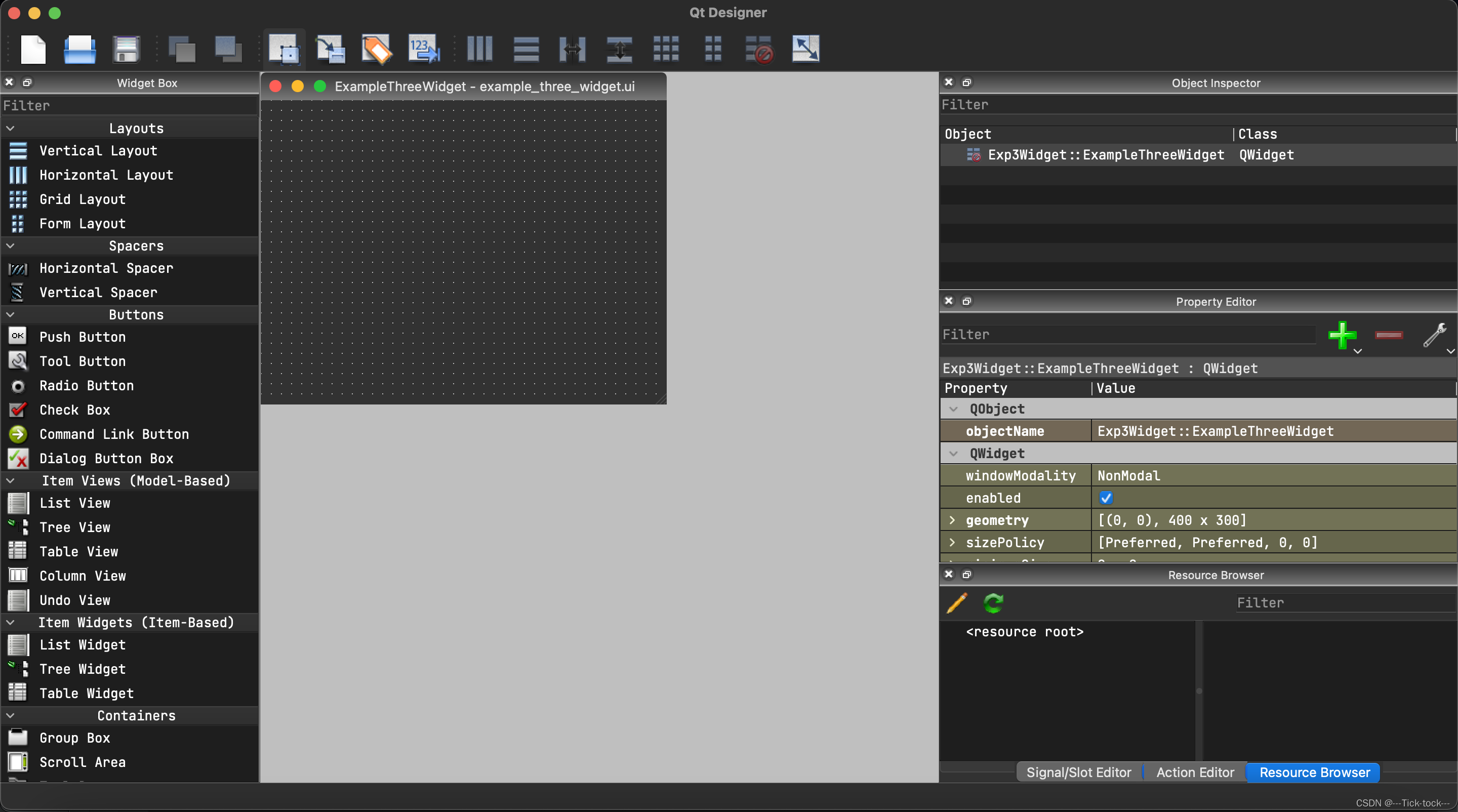The width and height of the screenshot is (1458, 812).
Task: Select Edit Tab Order toolbar icon
Action: tap(423, 49)
